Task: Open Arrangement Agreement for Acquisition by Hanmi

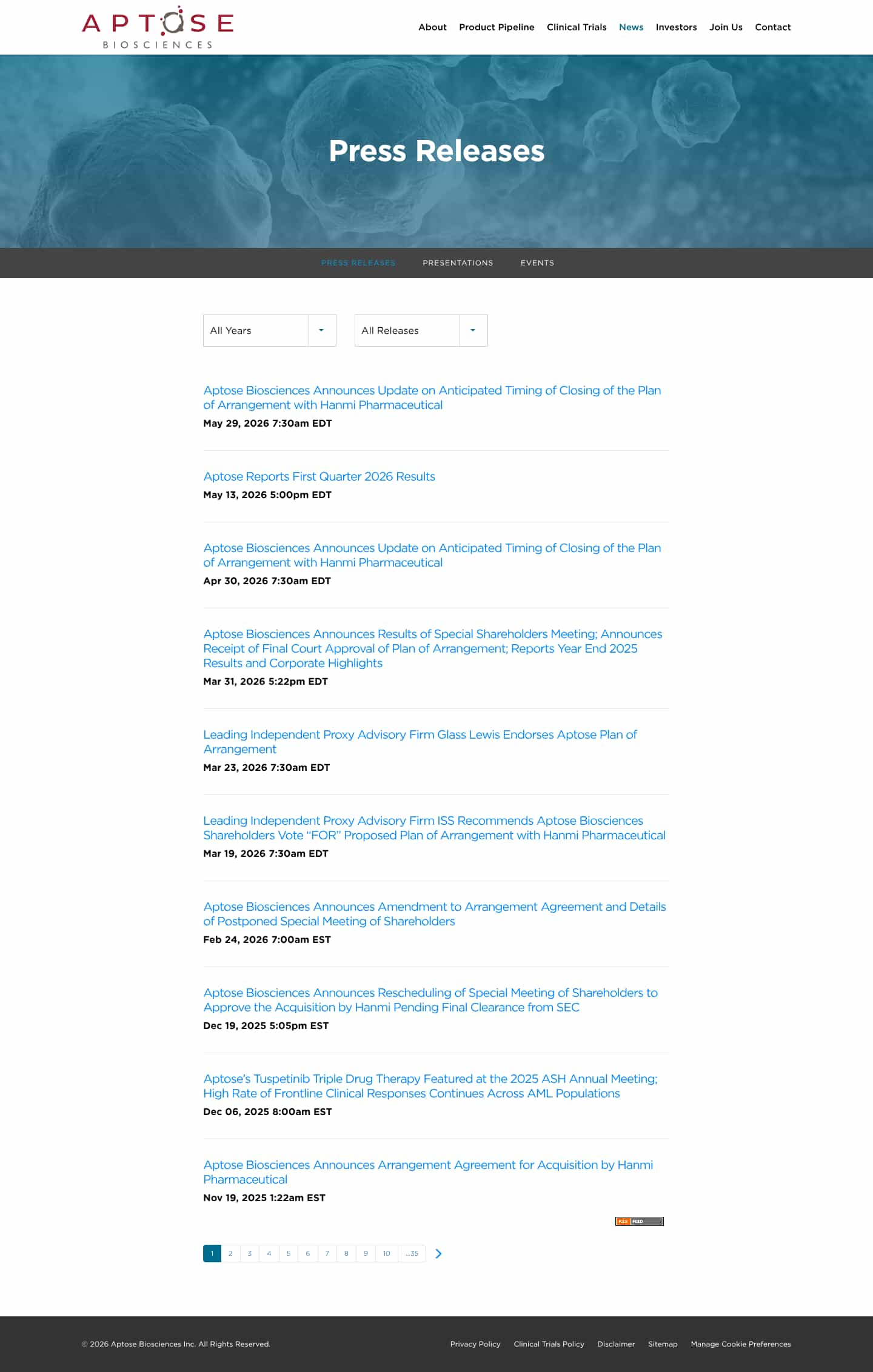Action: 428,1172
